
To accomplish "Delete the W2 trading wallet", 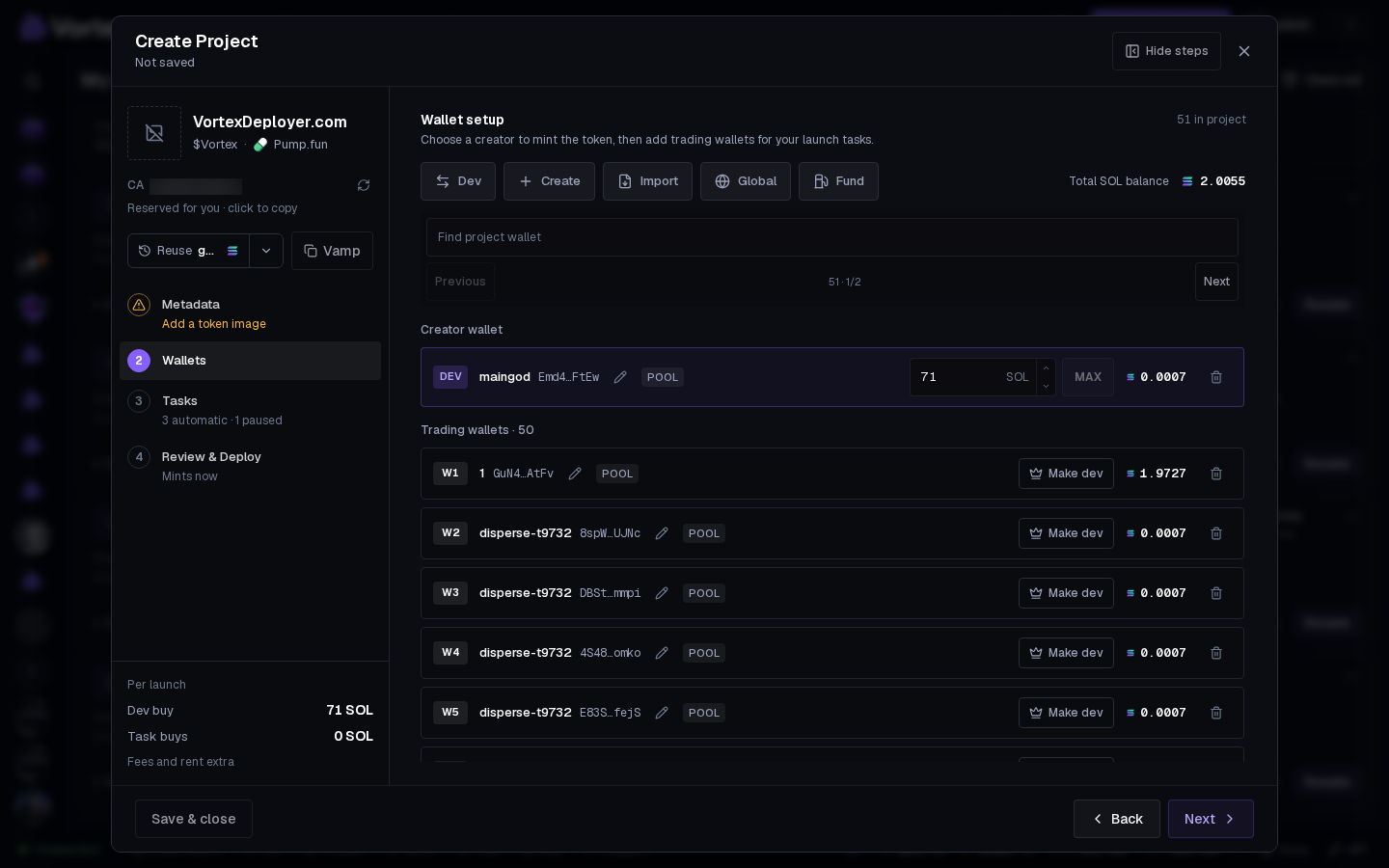I will (x=1216, y=533).
